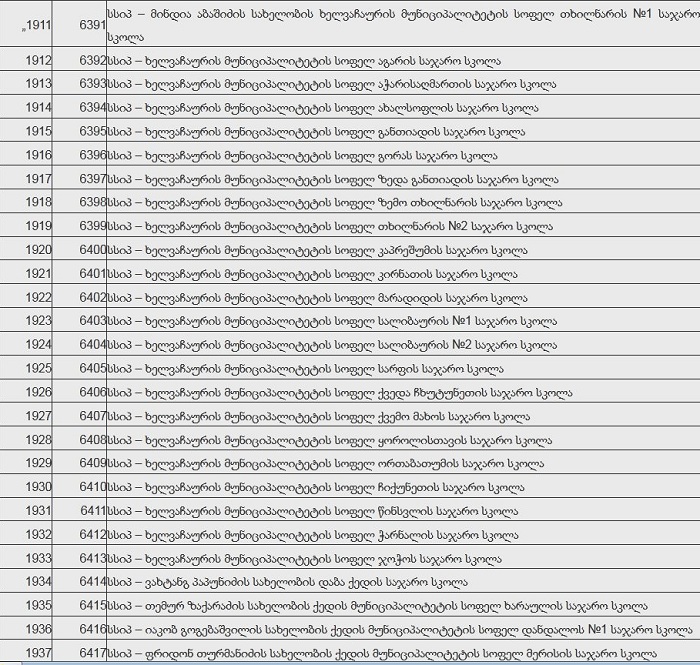Click row number 1922
The height and width of the screenshot is (665, 700).
tap(38, 297)
